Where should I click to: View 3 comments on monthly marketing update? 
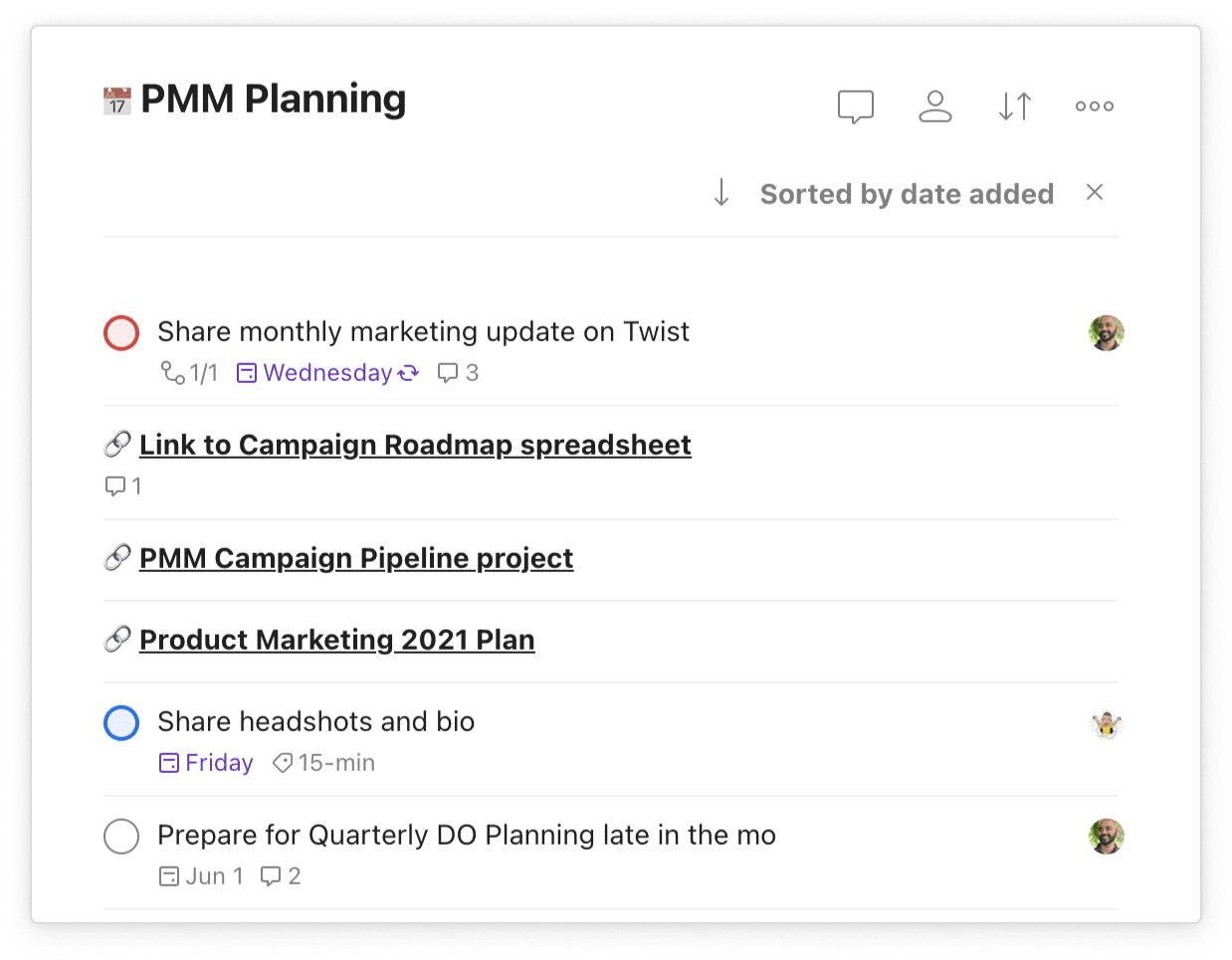point(459,373)
